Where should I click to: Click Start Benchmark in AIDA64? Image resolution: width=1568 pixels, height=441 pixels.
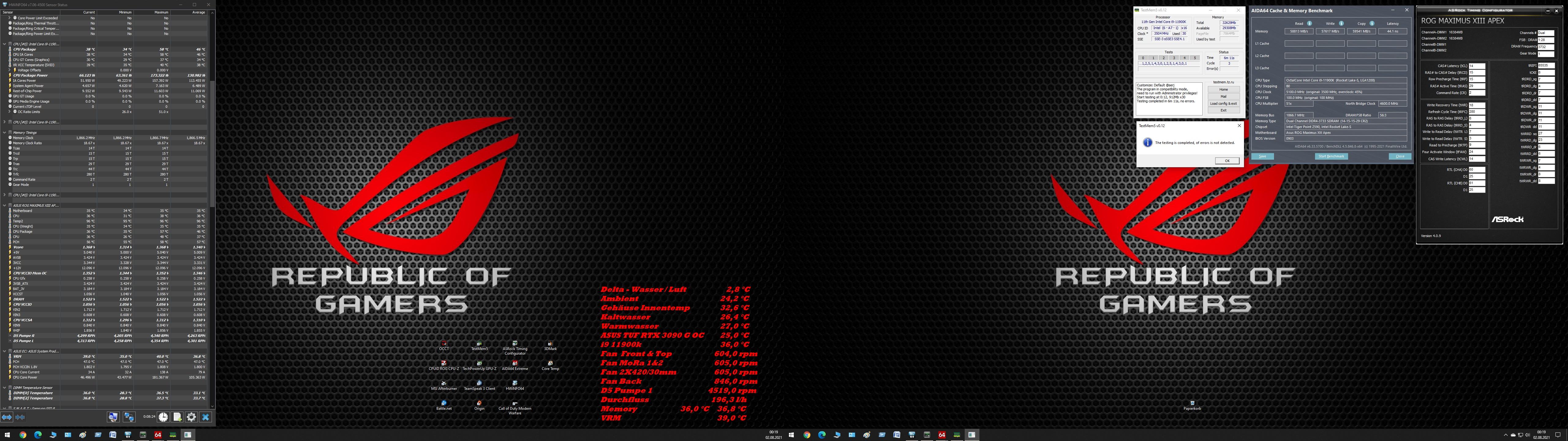pos(1331,156)
